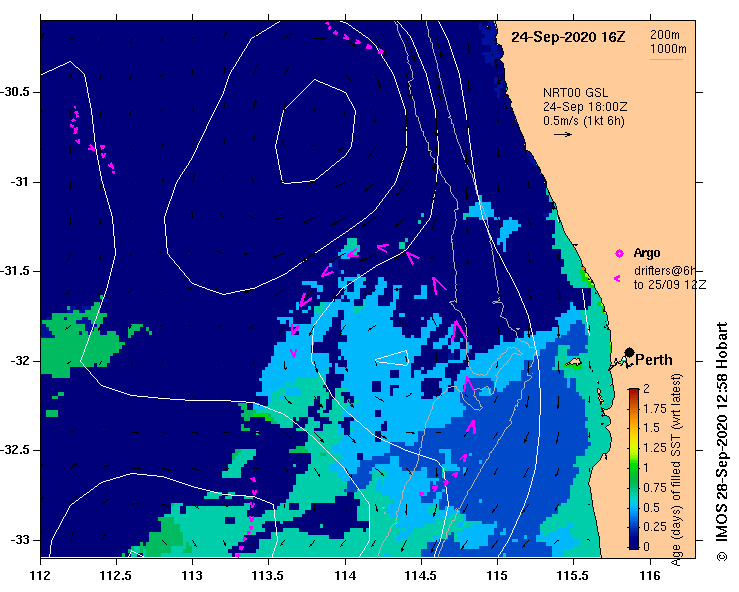Click the 1000m contour line sample in legend

(x=666, y=59)
